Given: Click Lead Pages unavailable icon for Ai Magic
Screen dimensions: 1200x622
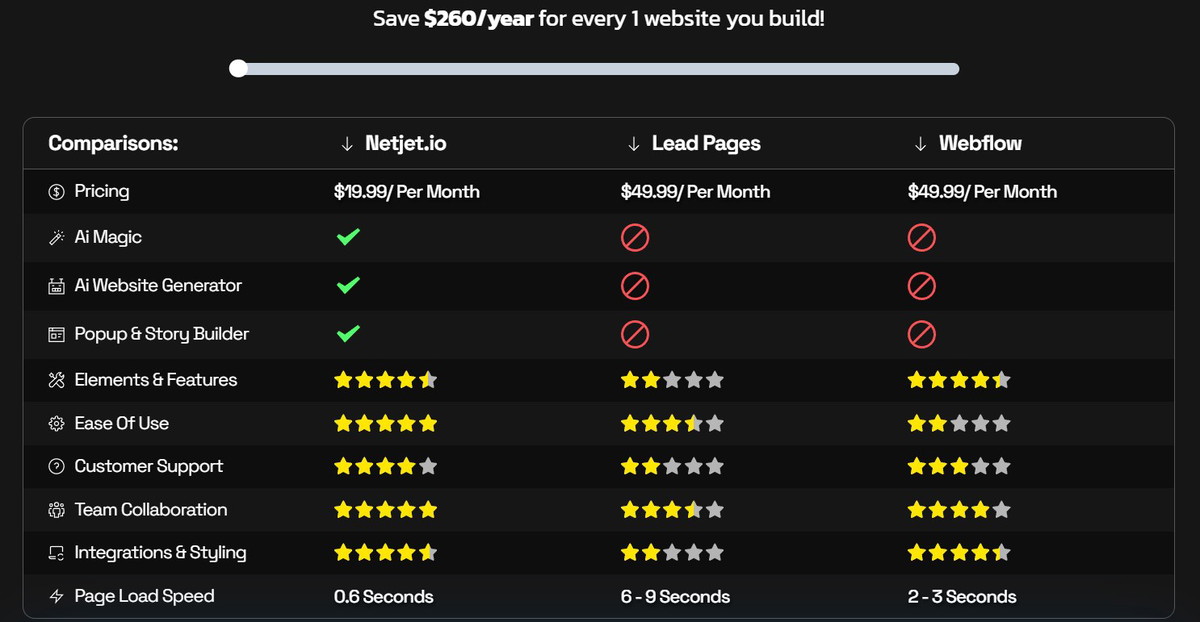Looking at the screenshot, I should click(635, 237).
